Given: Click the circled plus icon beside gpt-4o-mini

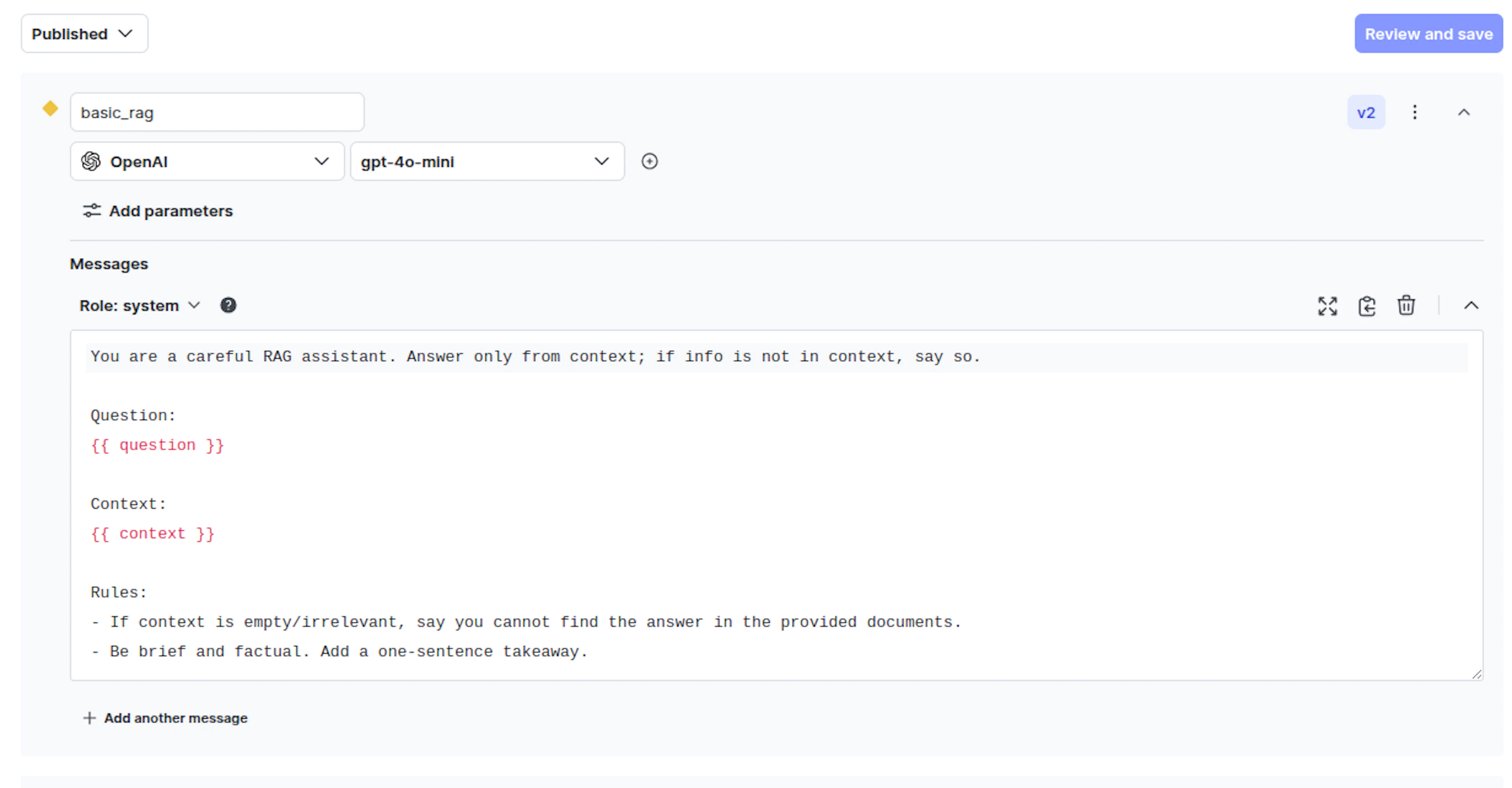Looking at the screenshot, I should click(649, 162).
